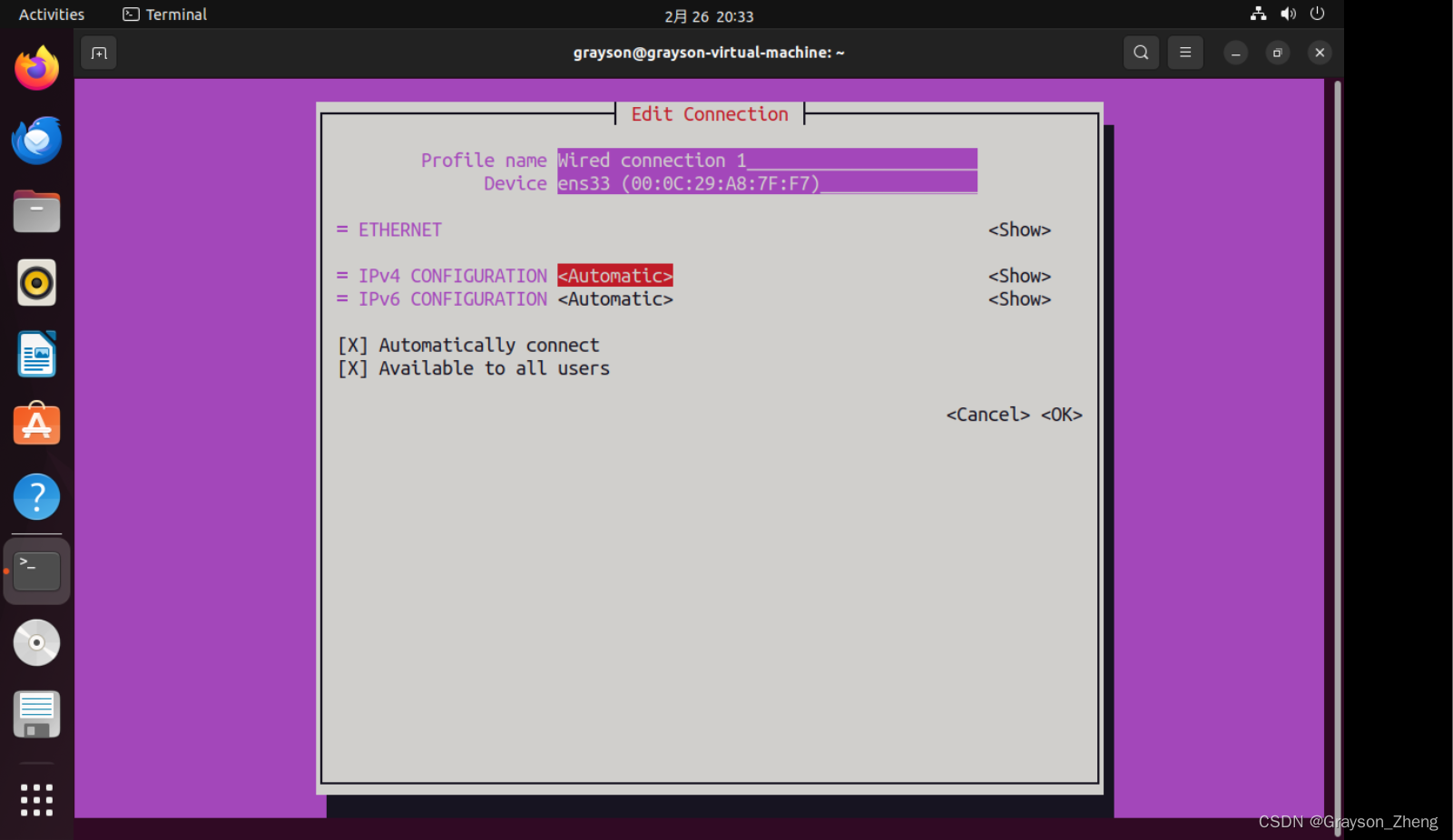
Task: Expand ETHERNET section with Show
Action: point(1019,230)
